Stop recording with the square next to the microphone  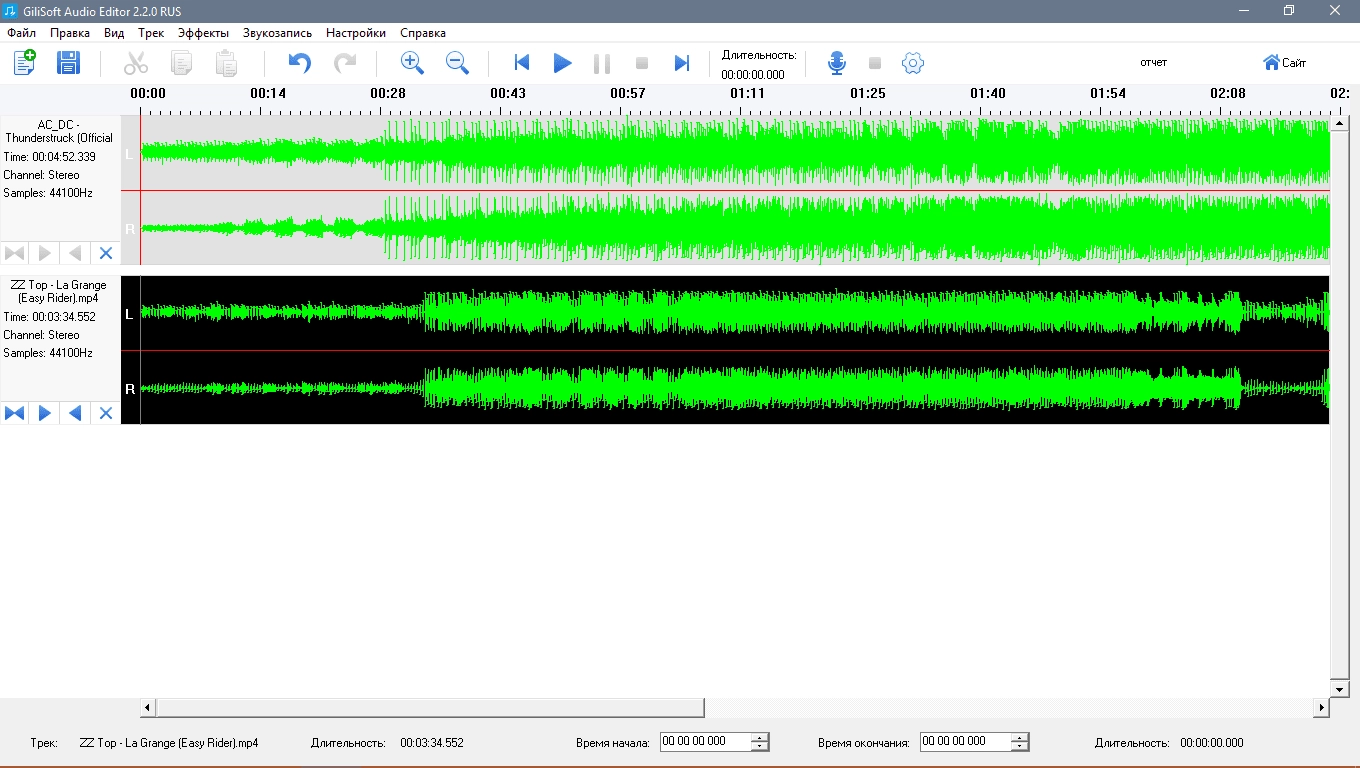(x=875, y=63)
